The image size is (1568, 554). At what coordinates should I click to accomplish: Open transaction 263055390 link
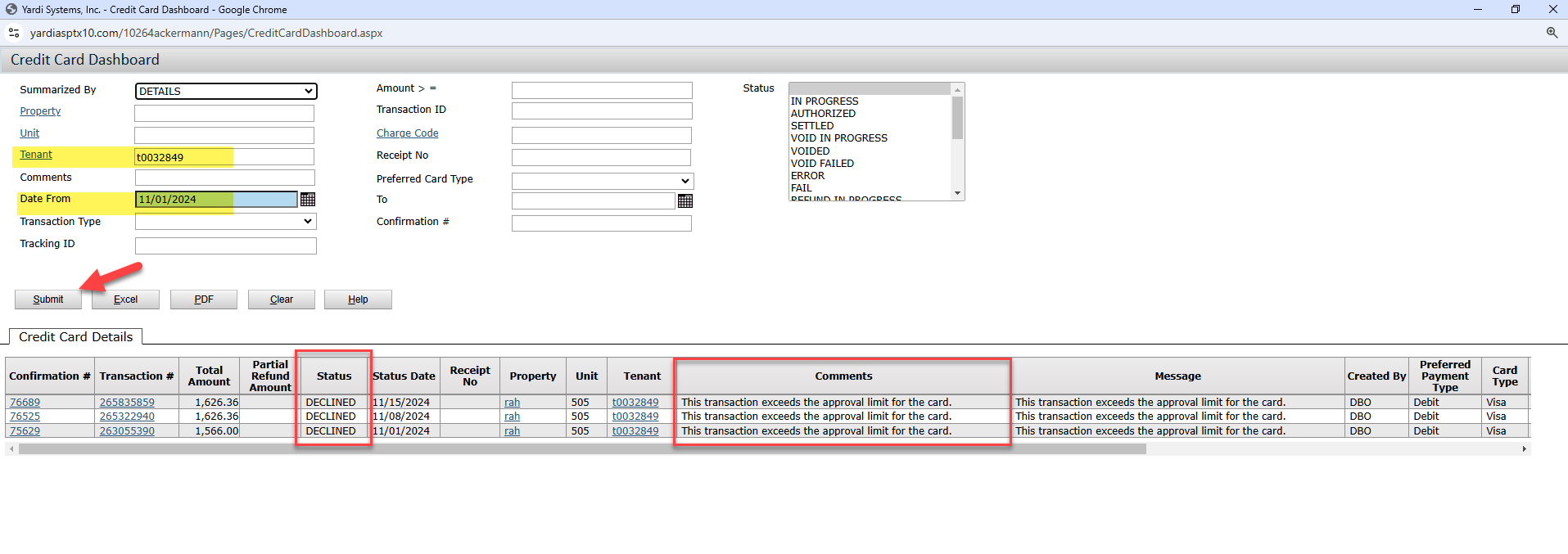tap(127, 431)
